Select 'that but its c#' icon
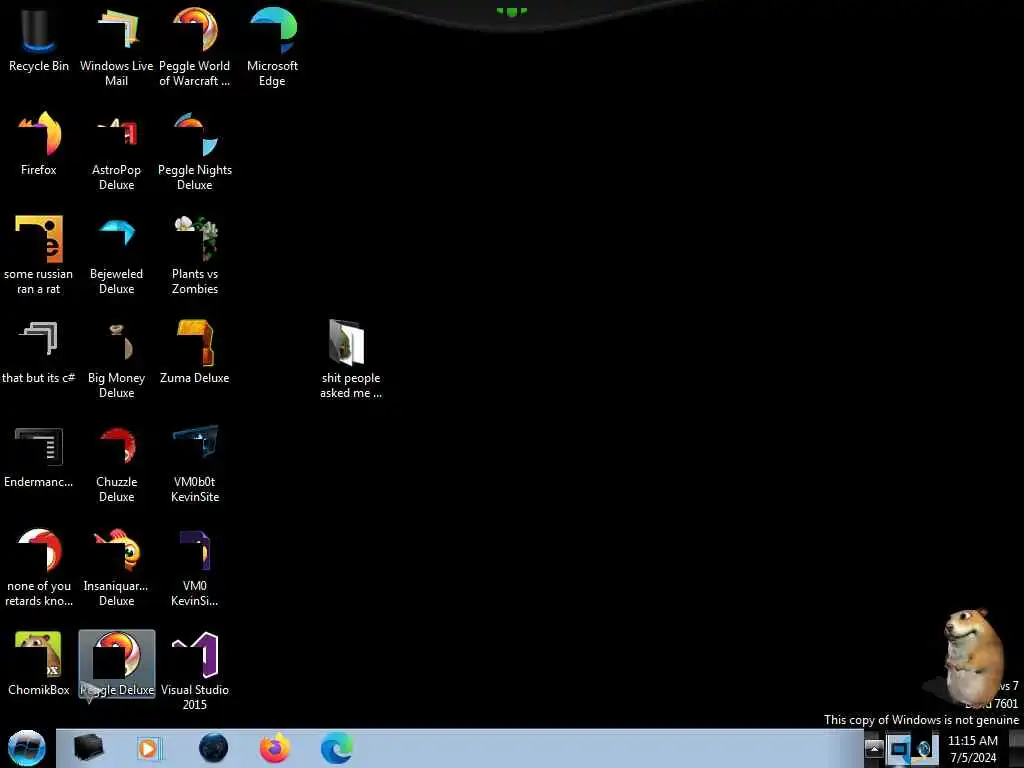Viewport: 1024px width, 768px height. [x=39, y=351]
